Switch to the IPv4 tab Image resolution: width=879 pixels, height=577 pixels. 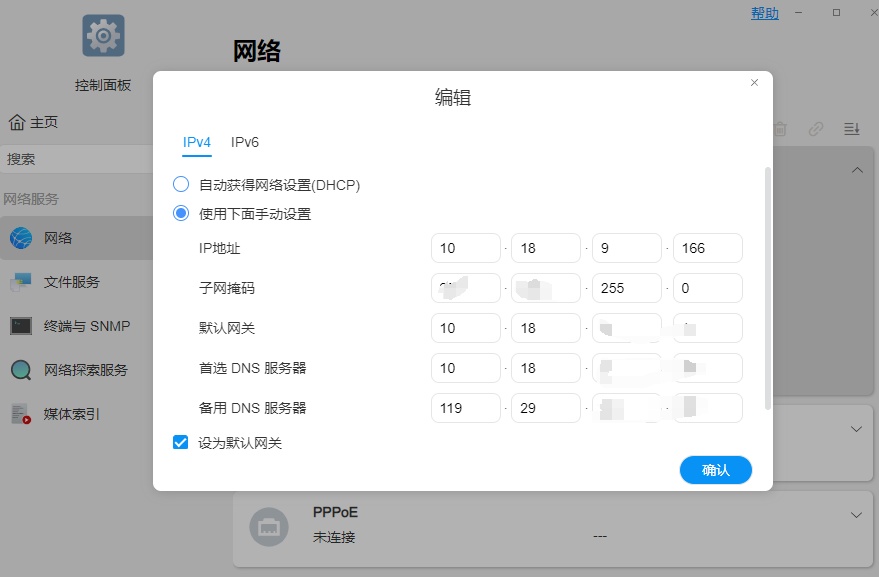pyautogui.click(x=197, y=142)
